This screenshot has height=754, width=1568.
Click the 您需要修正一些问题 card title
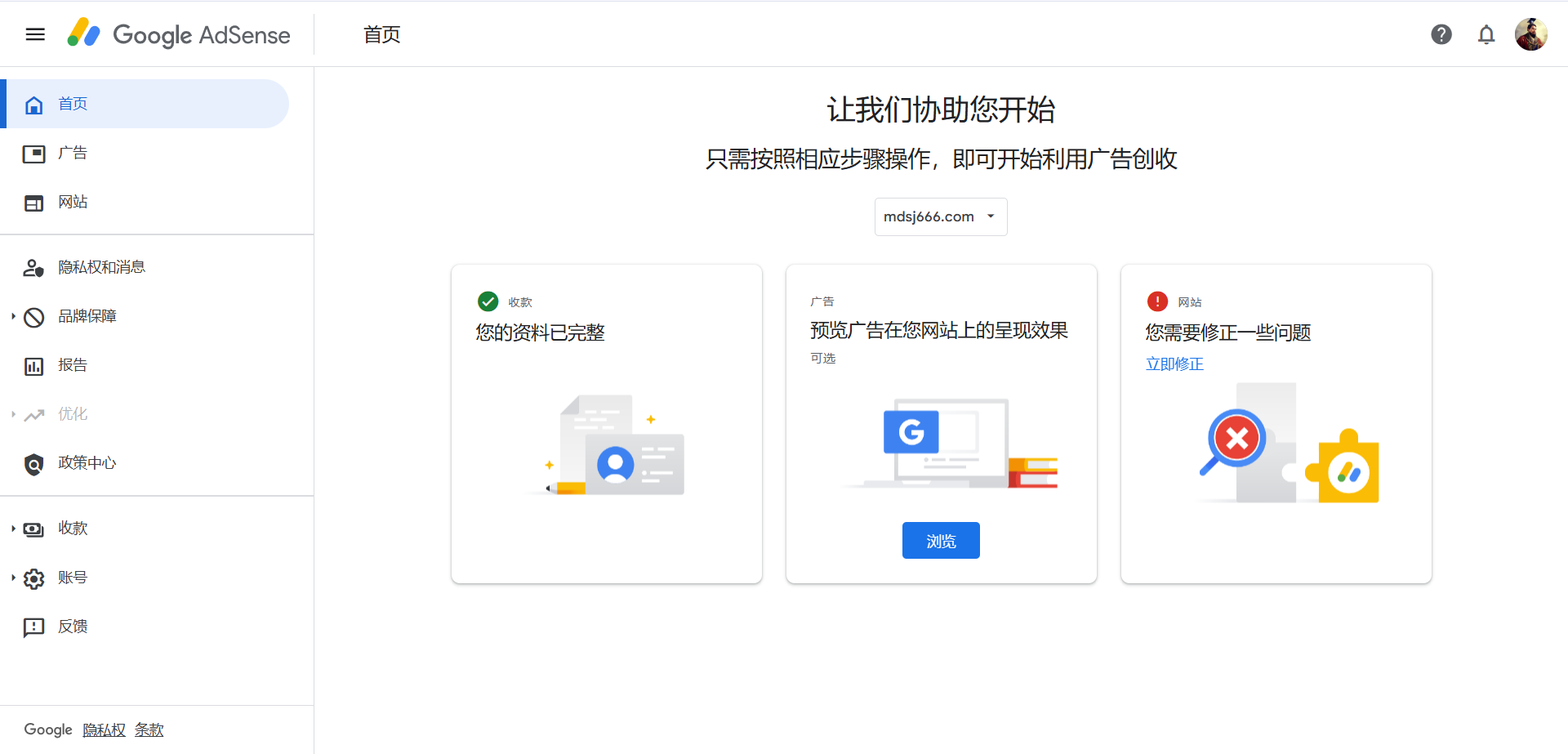point(1228,332)
